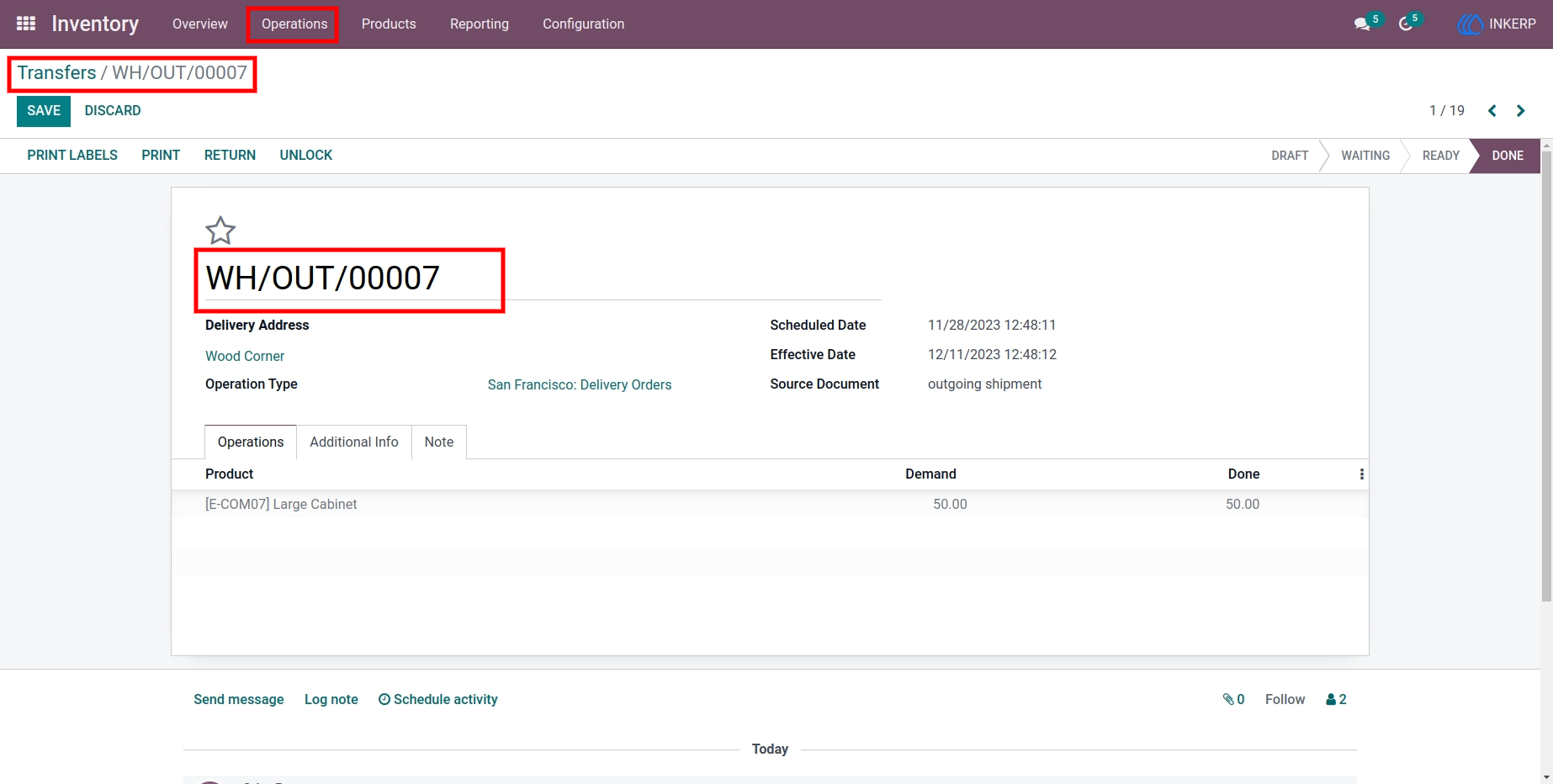Schedule an activity
Screen dimensions: 1553x784
(x=438, y=699)
